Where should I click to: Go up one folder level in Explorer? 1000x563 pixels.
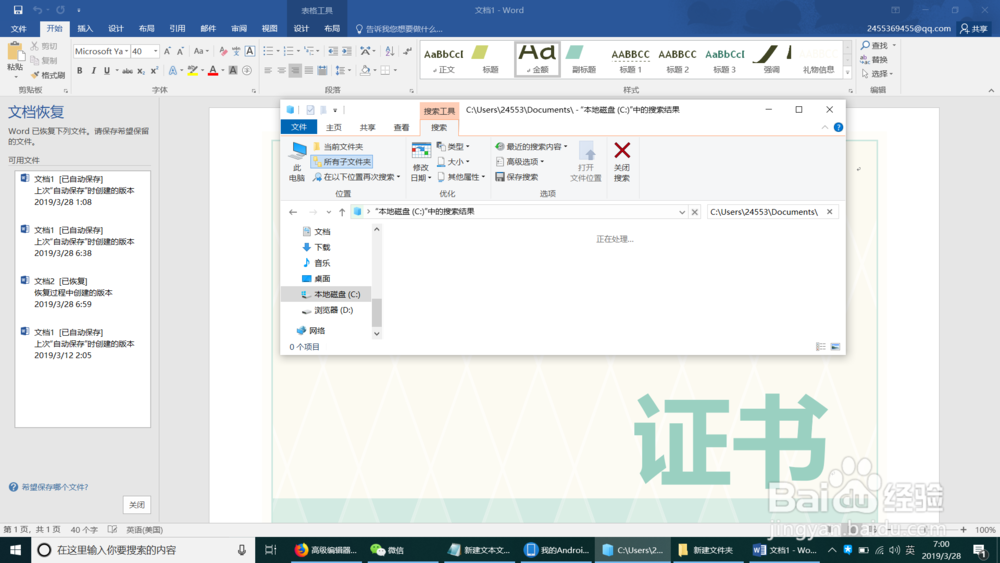pos(342,212)
